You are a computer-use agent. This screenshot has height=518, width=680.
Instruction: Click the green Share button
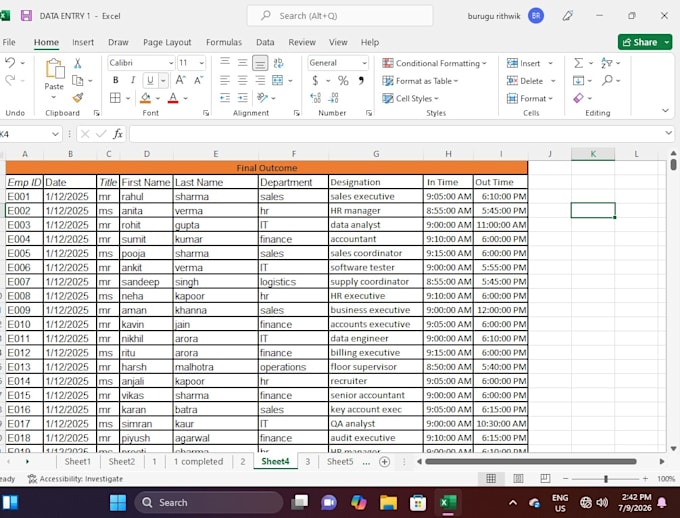(645, 42)
